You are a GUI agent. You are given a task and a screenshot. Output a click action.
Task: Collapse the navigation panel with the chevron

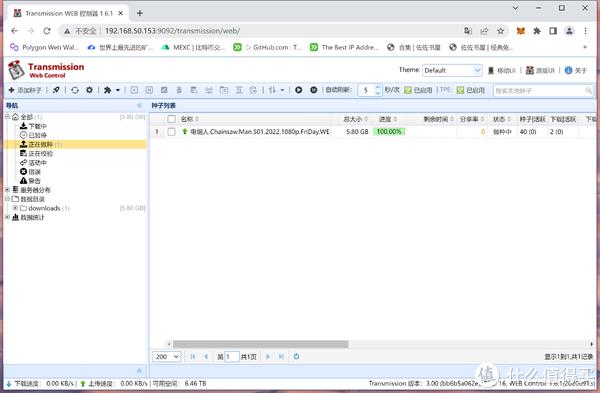pos(140,105)
